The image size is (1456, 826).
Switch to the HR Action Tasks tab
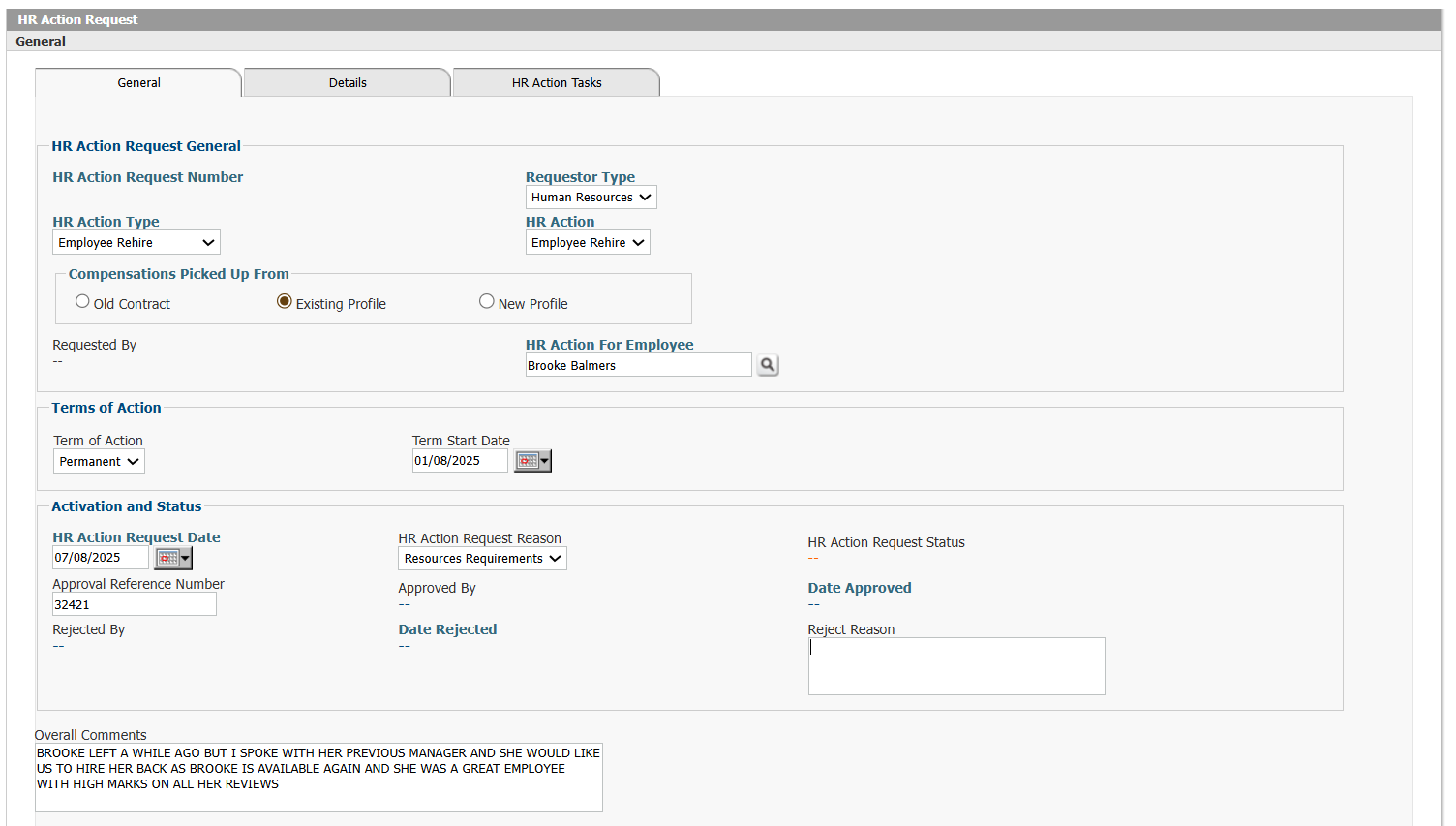click(x=557, y=83)
